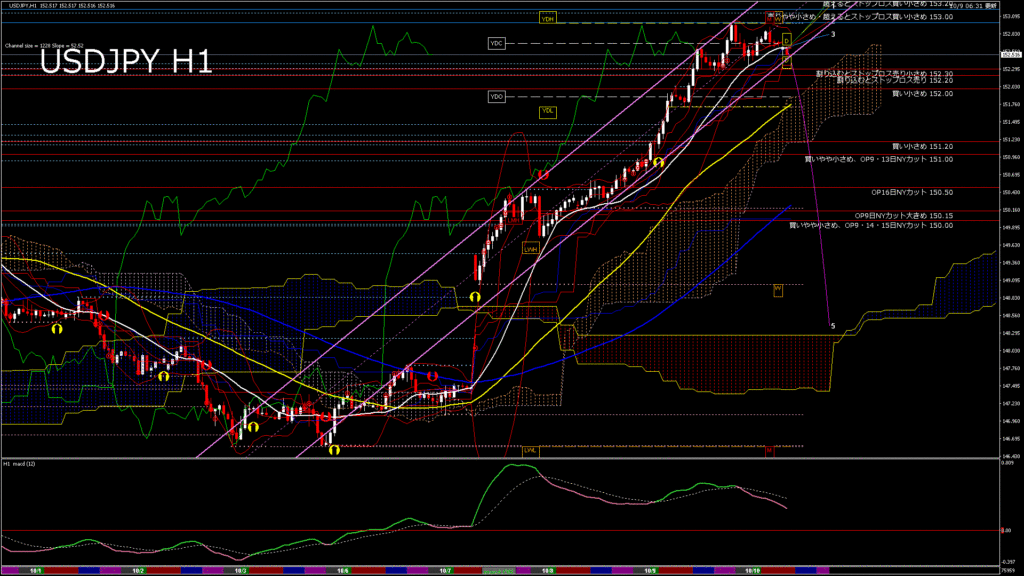Viewport: 1024px width, 576px height.
Task: Click the 06:31 更新 update timestamp
Action: point(978,4)
